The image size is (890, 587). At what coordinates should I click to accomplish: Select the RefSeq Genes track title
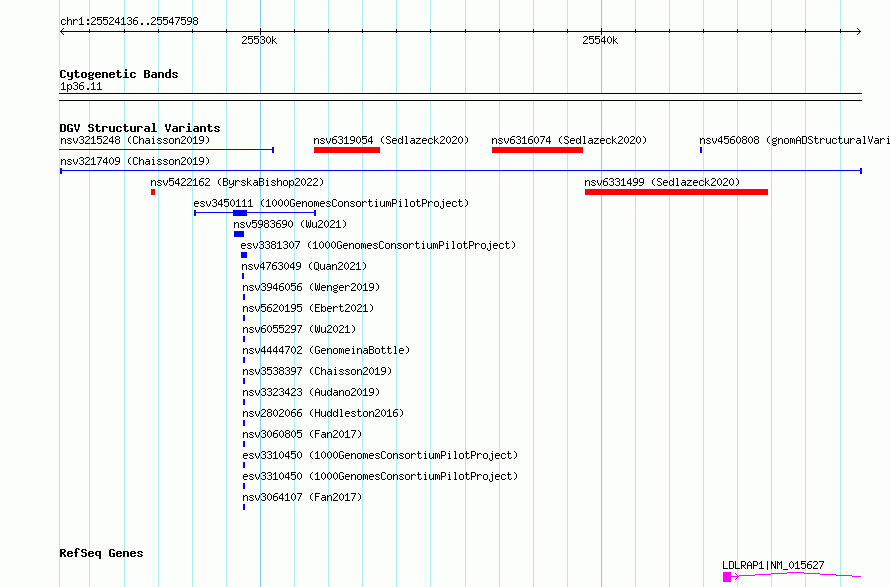coord(101,554)
